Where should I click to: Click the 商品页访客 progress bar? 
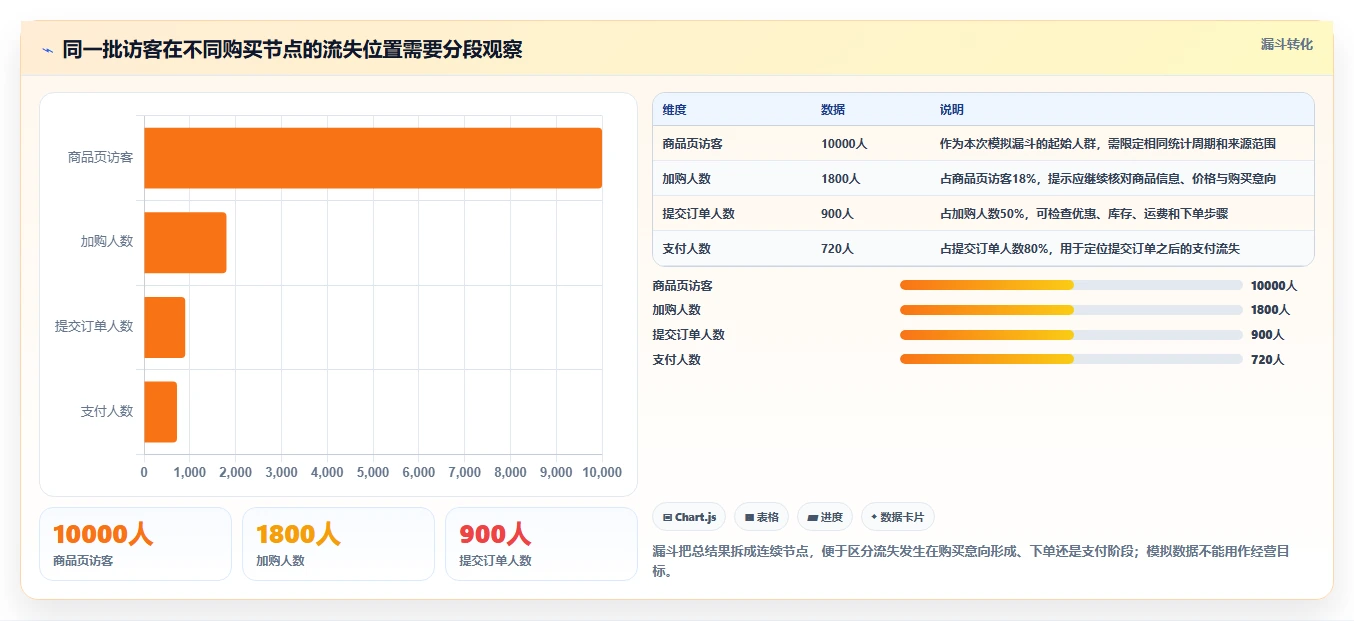(1071, 285)
